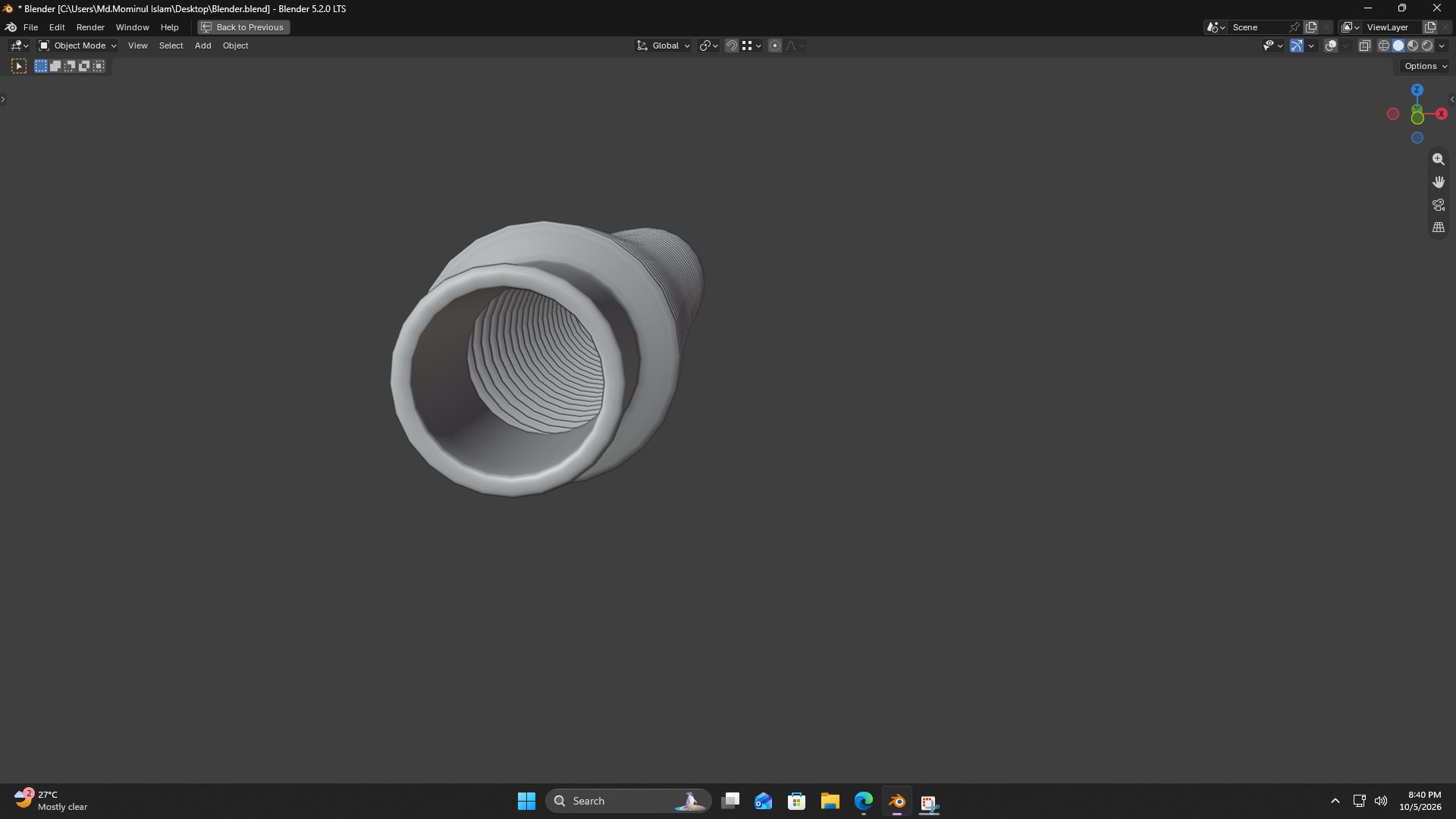Screen dimensions: 1456x819
Task: Pick the 'Set a new selection' mode icon
Action: 41,66
